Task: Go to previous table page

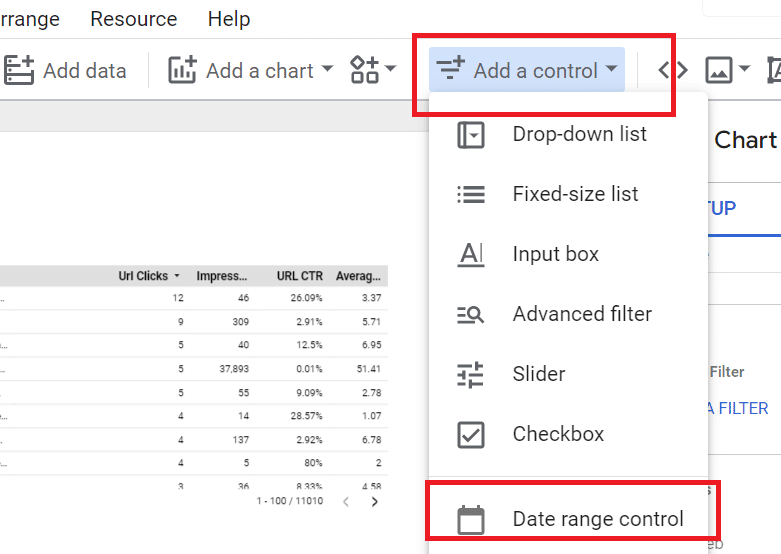Action: tap(346, 501)
